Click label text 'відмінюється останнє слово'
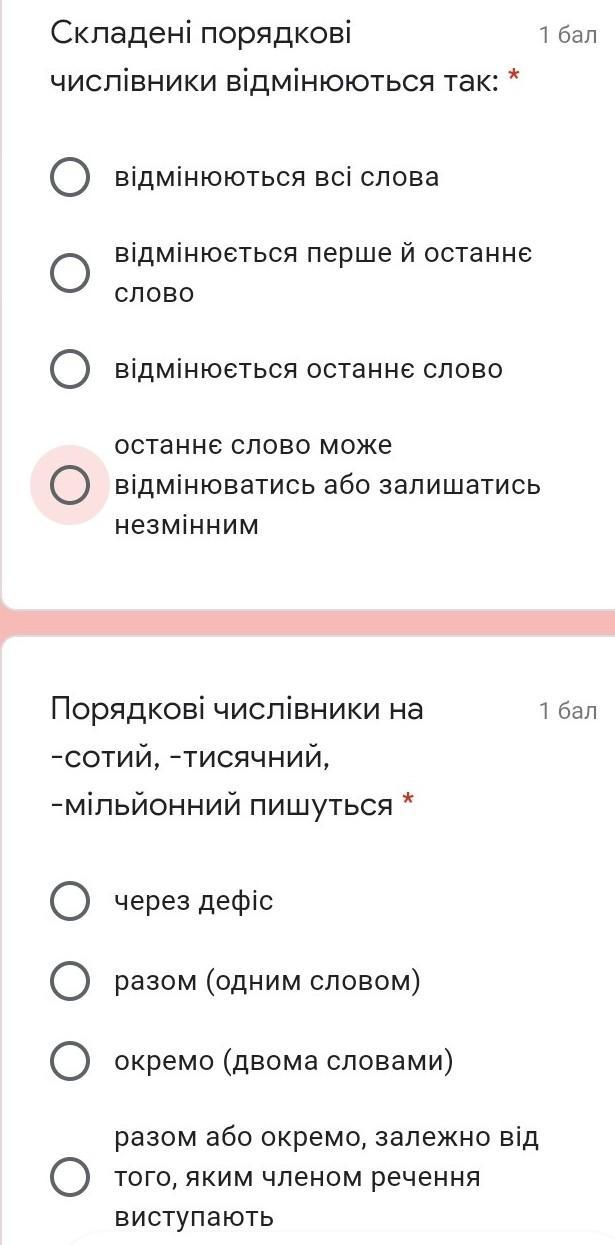 coord(309,369)
